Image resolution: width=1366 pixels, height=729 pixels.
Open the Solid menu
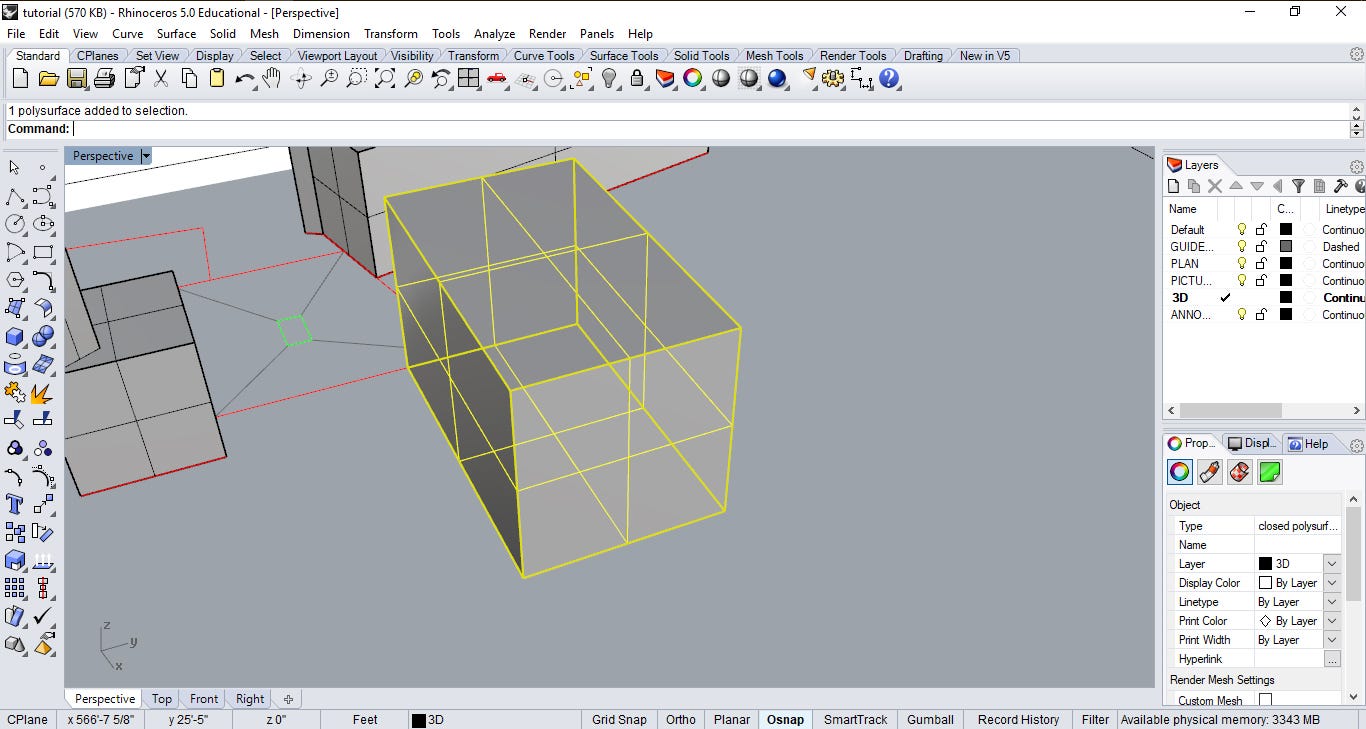pyautogui.click(x=223, y=33)
